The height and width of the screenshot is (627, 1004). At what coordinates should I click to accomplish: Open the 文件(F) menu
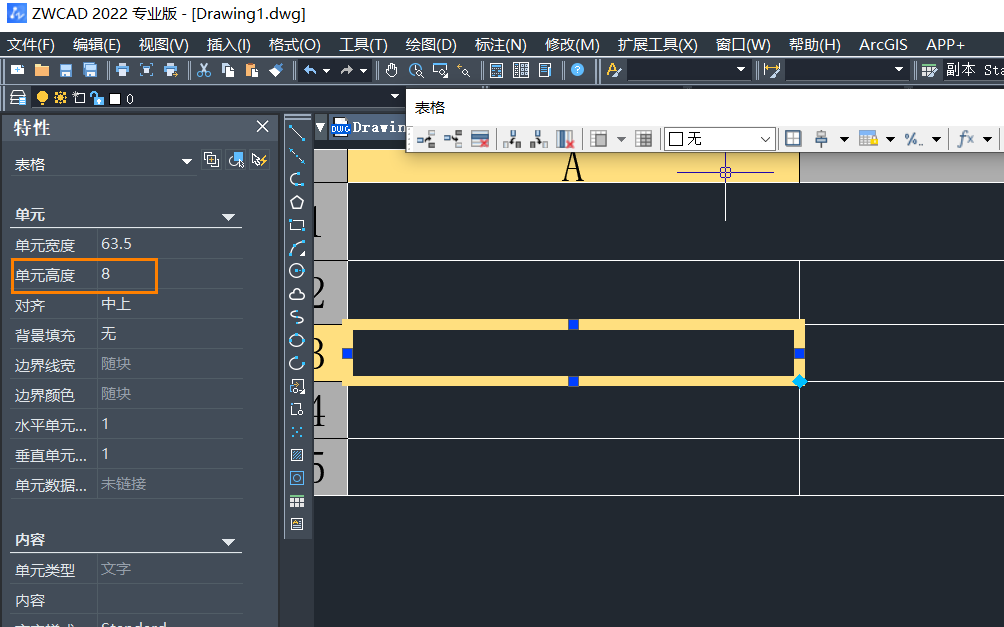pyautogui.click(x=31, y=45)
